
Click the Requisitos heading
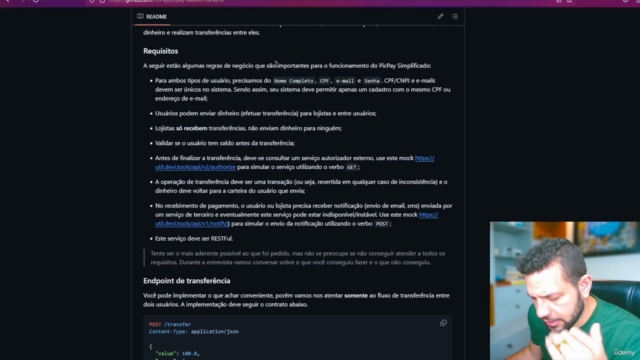(x=160, y=51)
